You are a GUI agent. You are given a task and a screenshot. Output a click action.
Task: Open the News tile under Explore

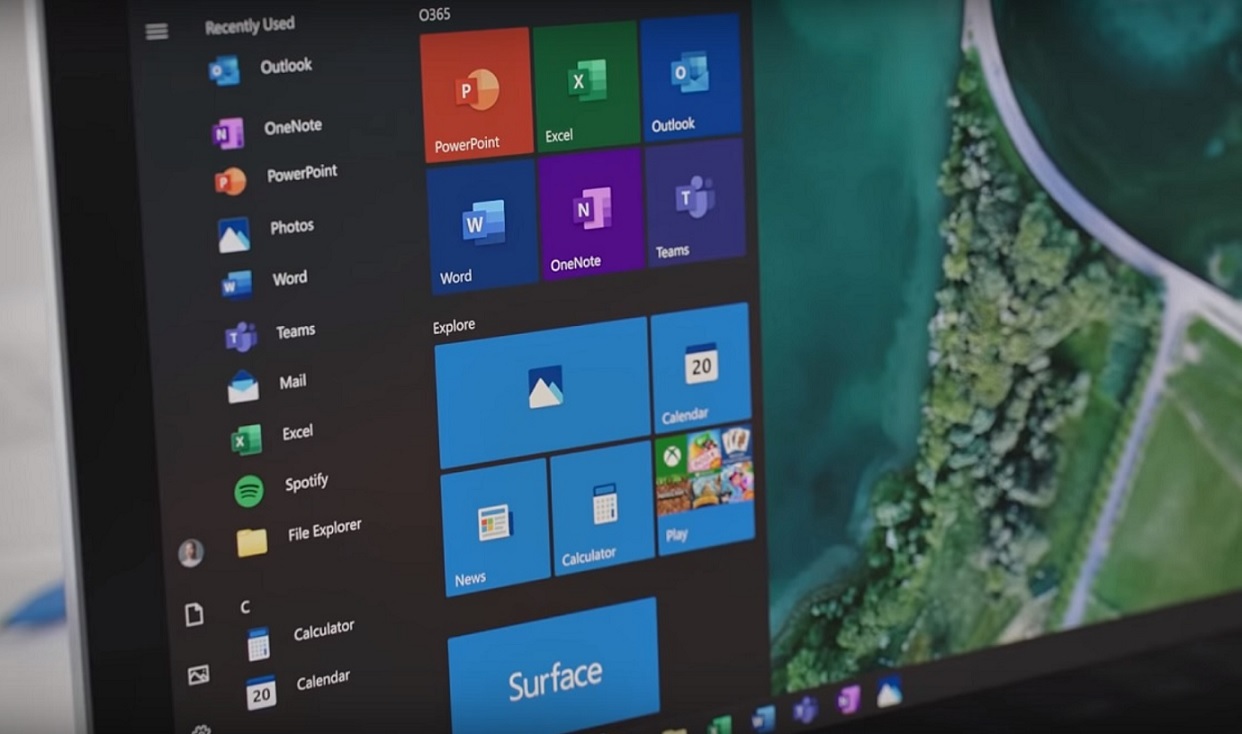(496, 528)
